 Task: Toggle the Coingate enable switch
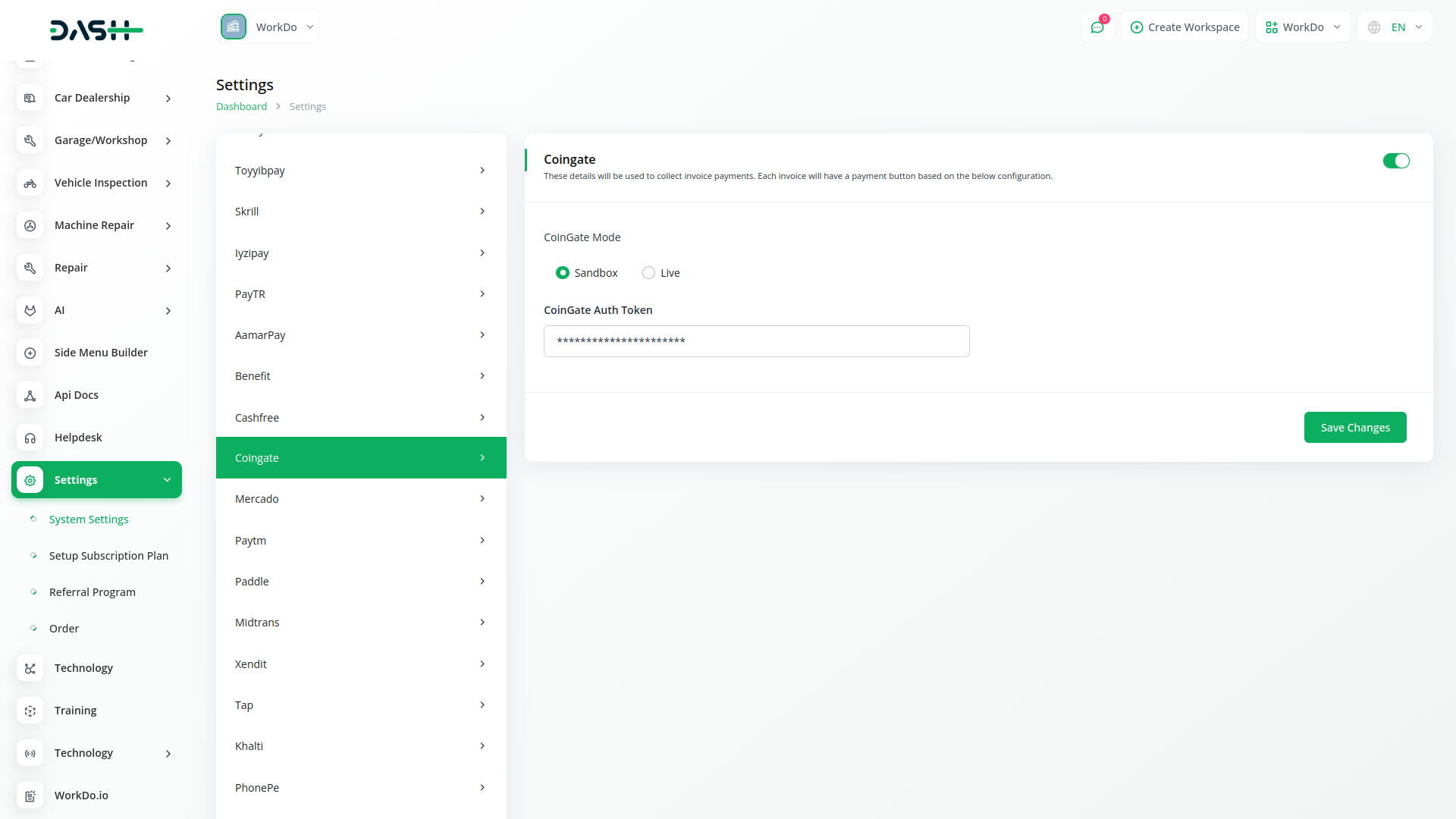(x=1396, y=161)
